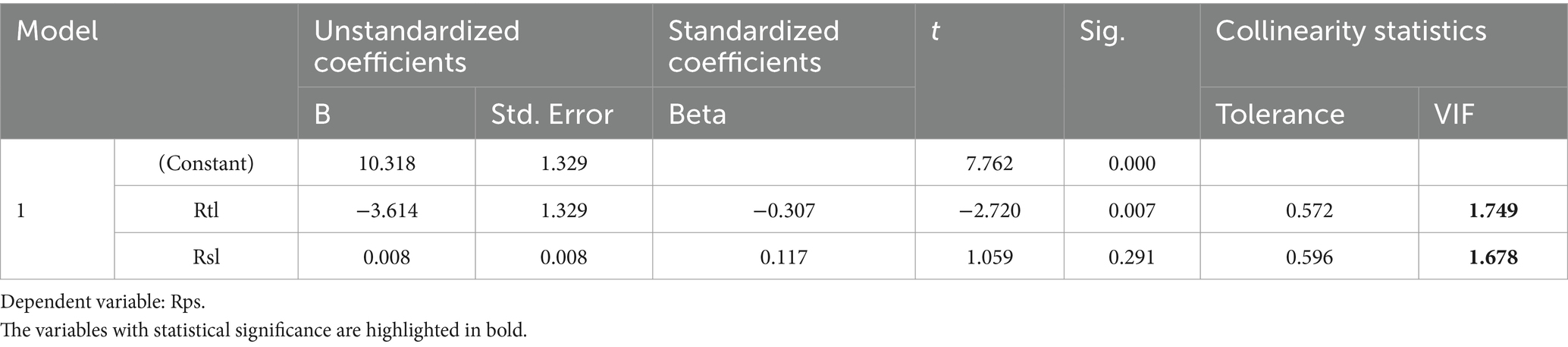Select the Unstandardized coefficients header

[416, 46]
